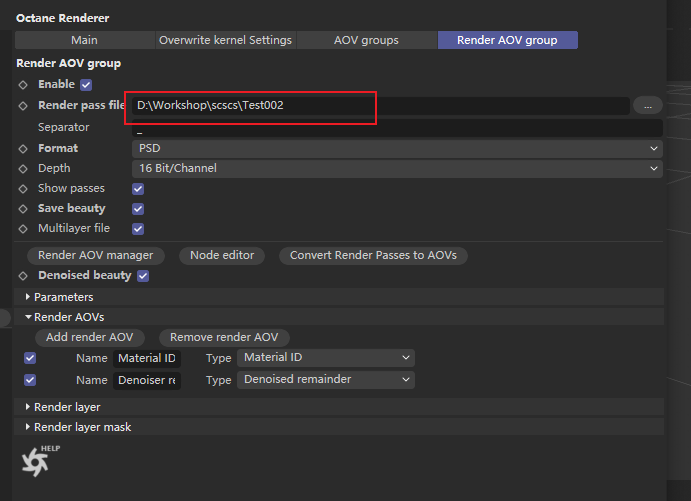Uncheck the Denoiser remainder AOV row checkbox

pyautogui.click(x=30, y=380)
